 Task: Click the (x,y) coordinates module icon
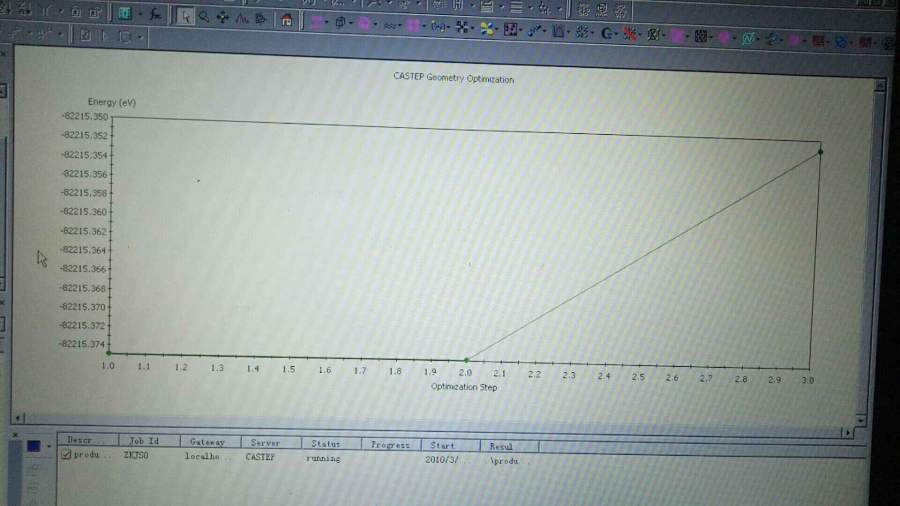click(x=438, y=26)
